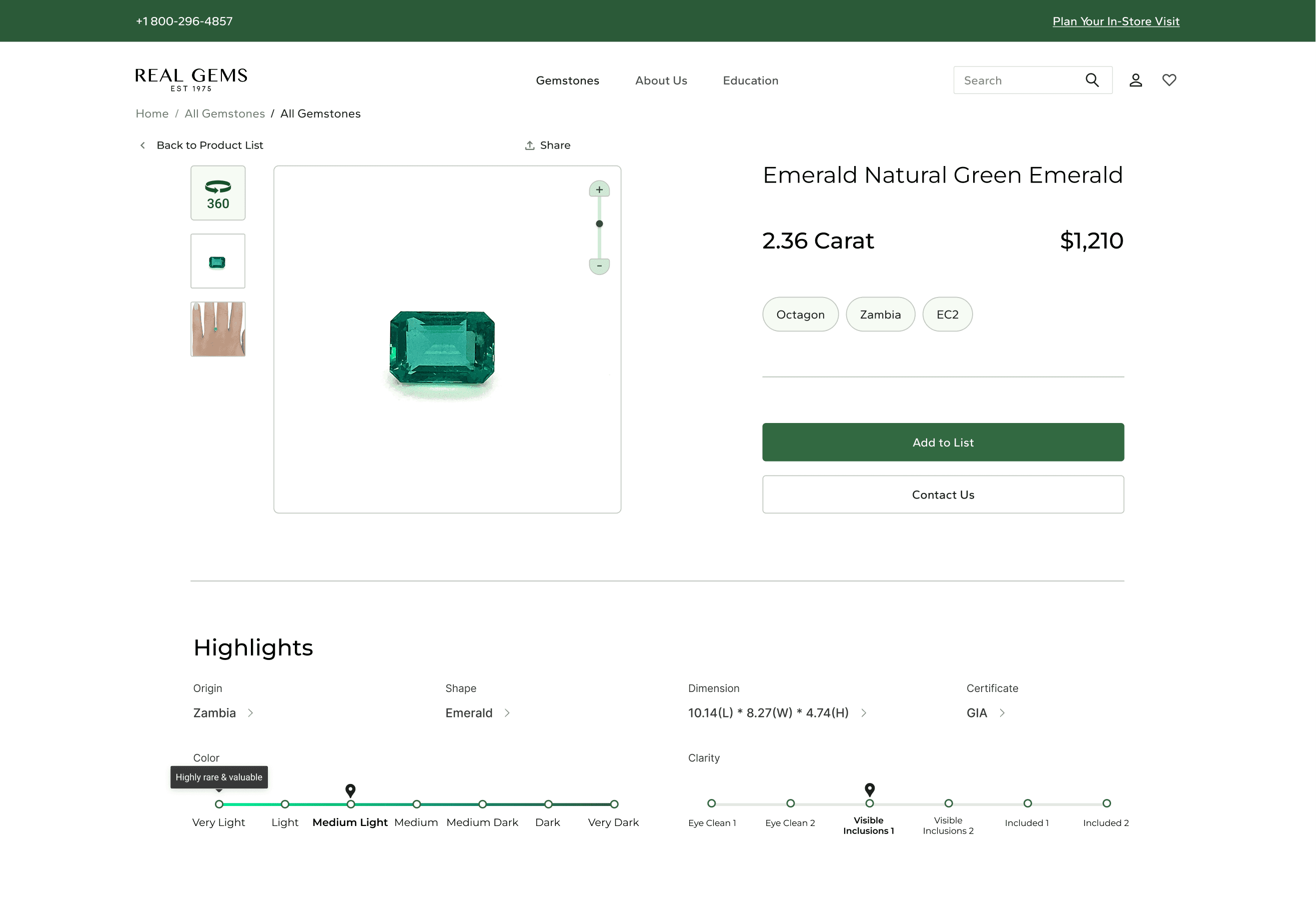Open Plan Your In-Store Visit link
Screen dimensions: 1316x900
pyautogui.click(x=1116, y=21)
